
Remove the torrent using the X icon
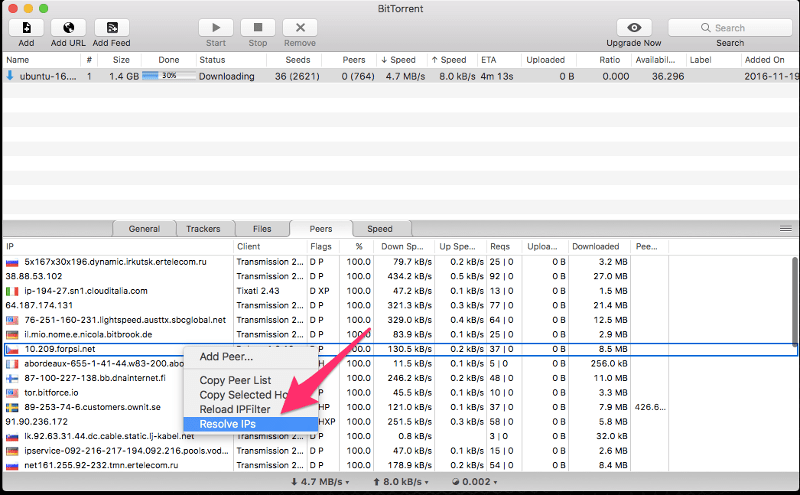coord(300,28)
